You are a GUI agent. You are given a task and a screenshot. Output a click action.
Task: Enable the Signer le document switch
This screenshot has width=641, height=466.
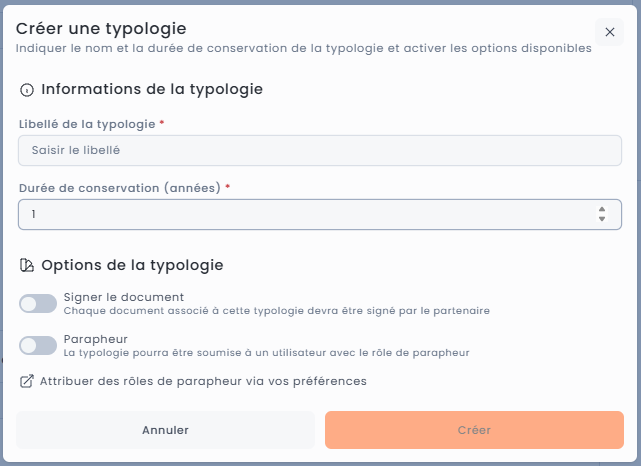point(38,303)
